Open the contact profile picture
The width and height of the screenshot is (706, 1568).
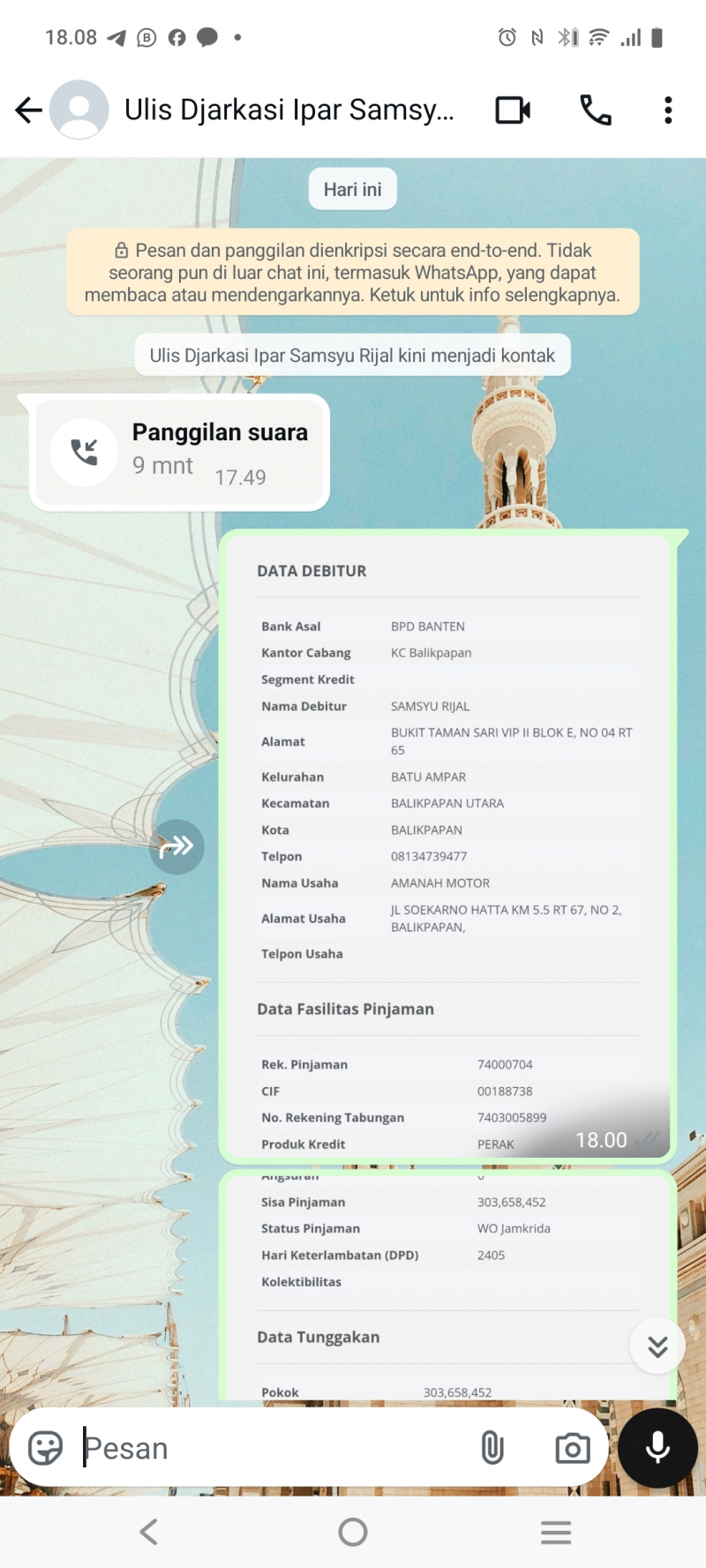[79, 110]
